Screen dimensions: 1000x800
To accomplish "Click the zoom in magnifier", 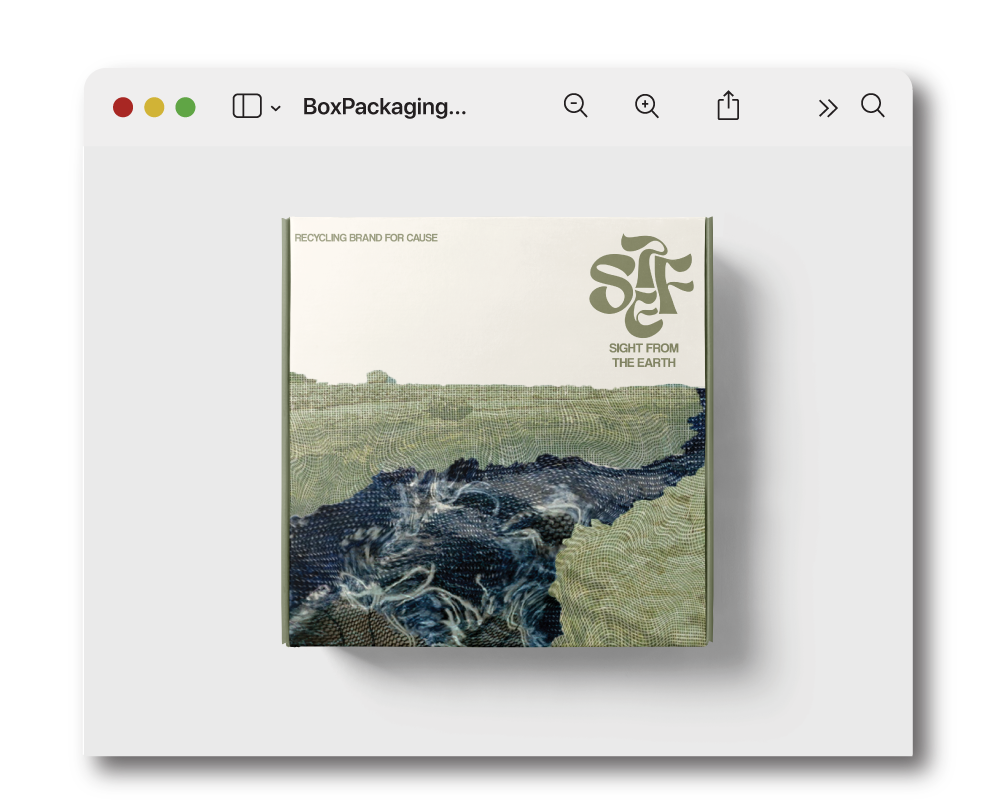I will pyautogui.click(x=647, y=106).
